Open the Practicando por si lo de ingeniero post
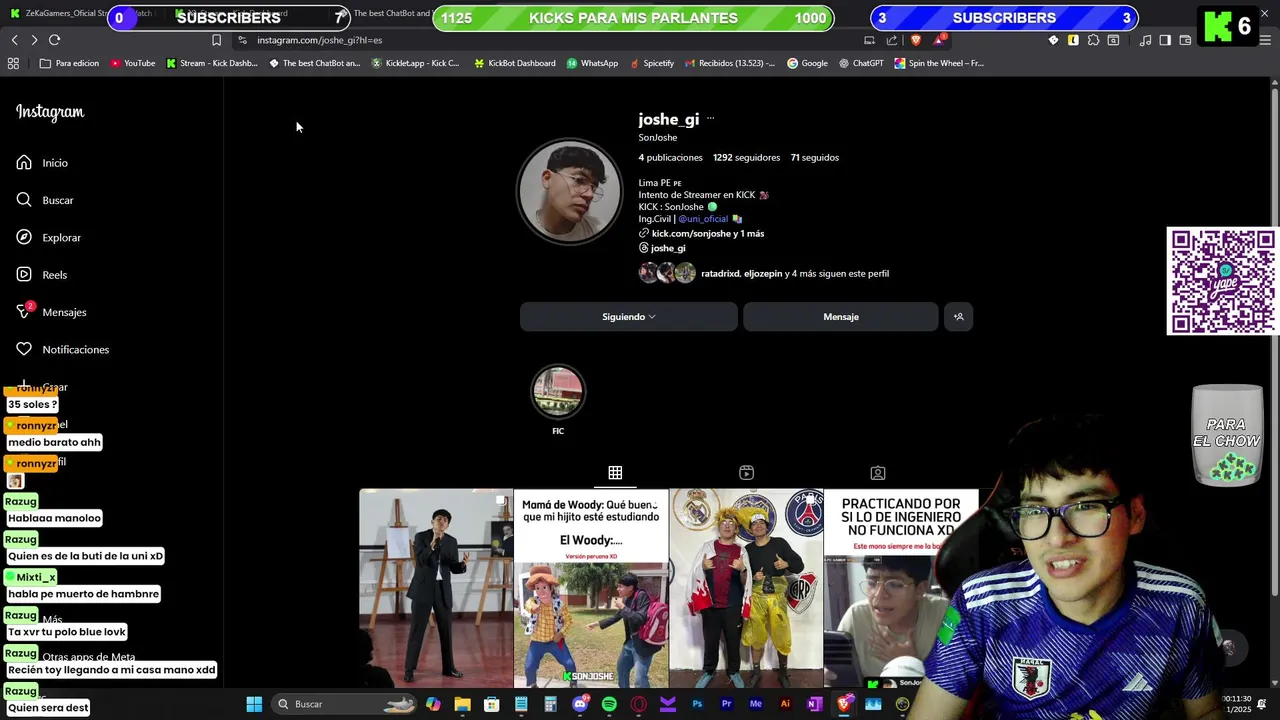 coord(900,588)
